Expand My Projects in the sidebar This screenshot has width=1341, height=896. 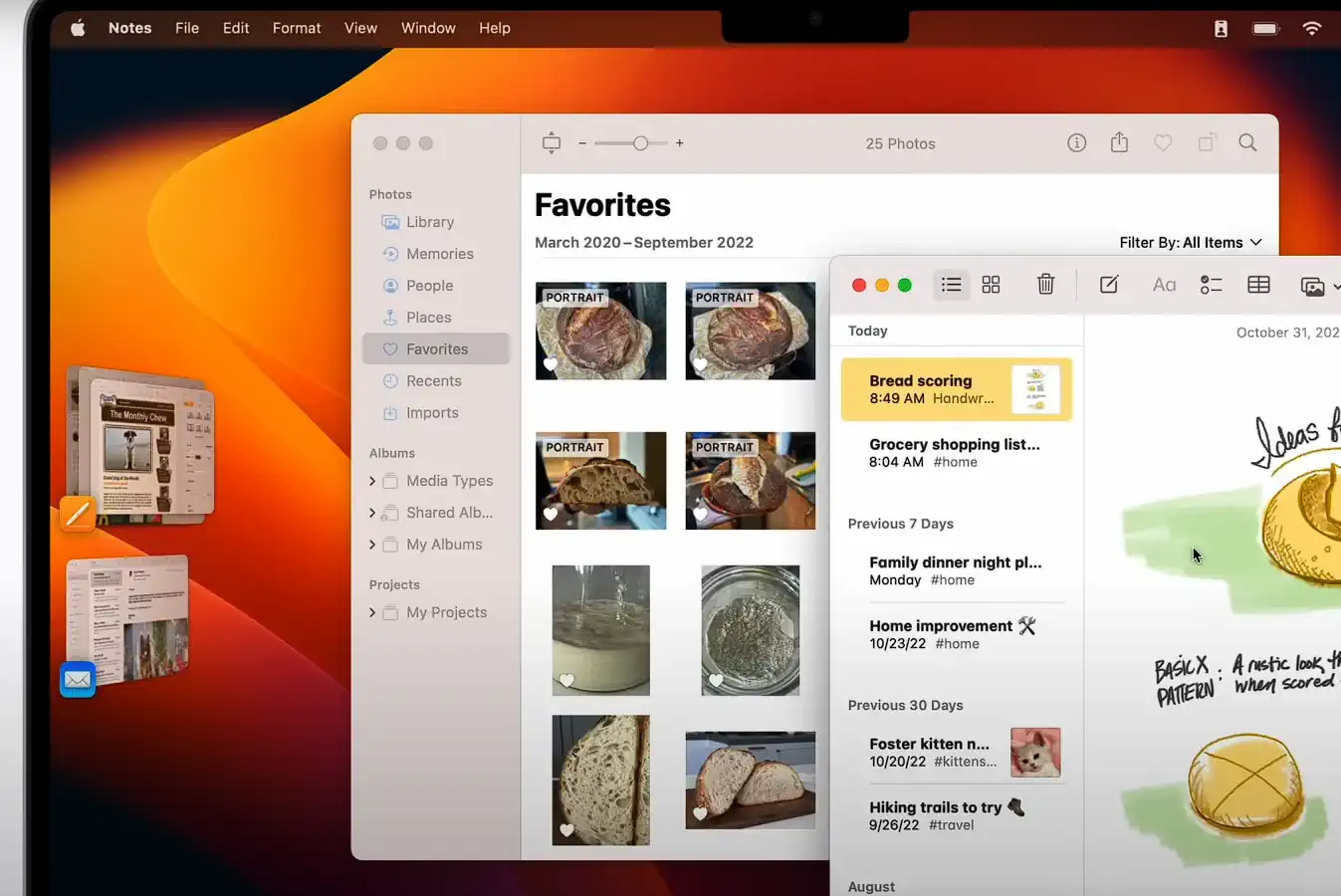click(372, 612)
